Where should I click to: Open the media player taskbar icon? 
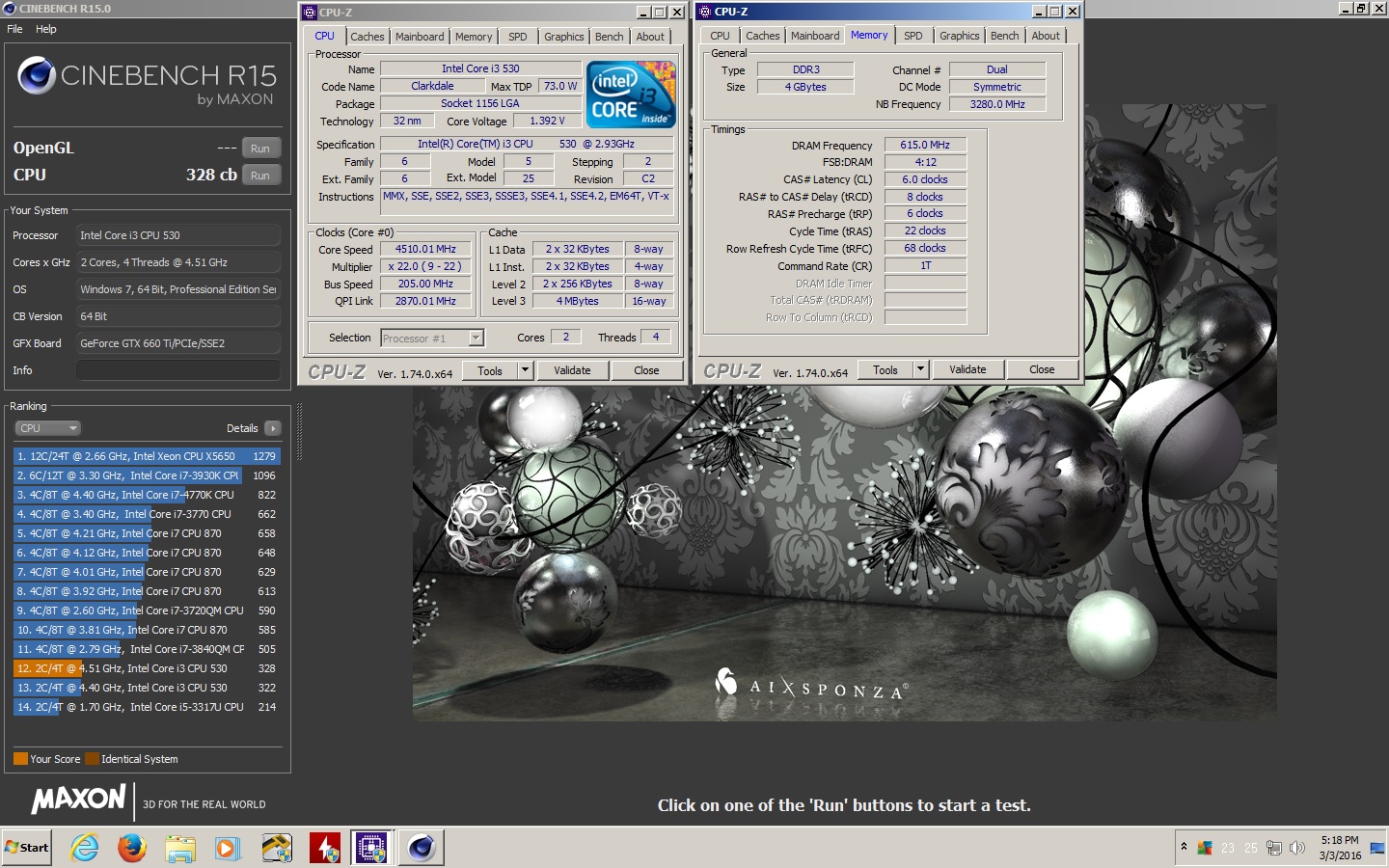pyautogui.click(x=228, y=848)
